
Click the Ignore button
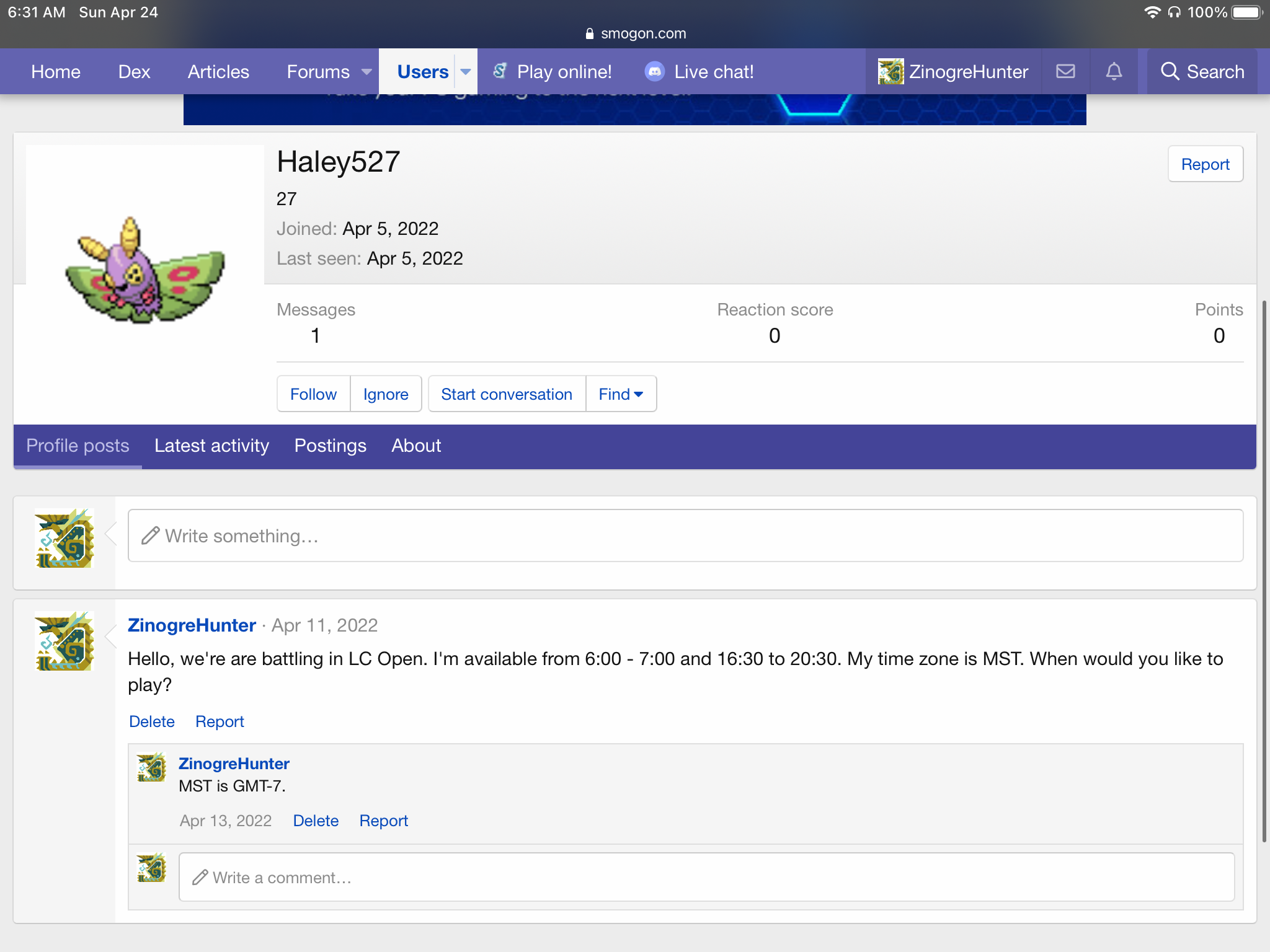pos(385,394)
